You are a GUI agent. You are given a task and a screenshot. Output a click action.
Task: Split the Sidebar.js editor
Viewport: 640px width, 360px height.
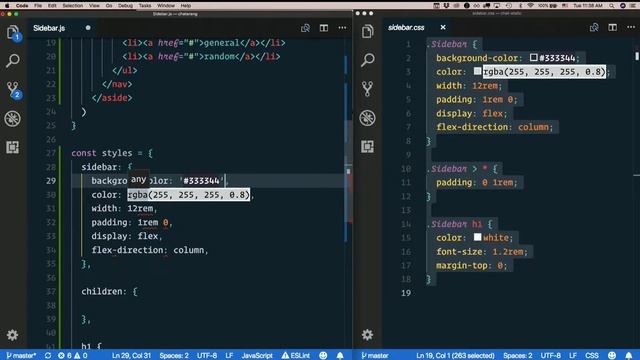[324, 28]
